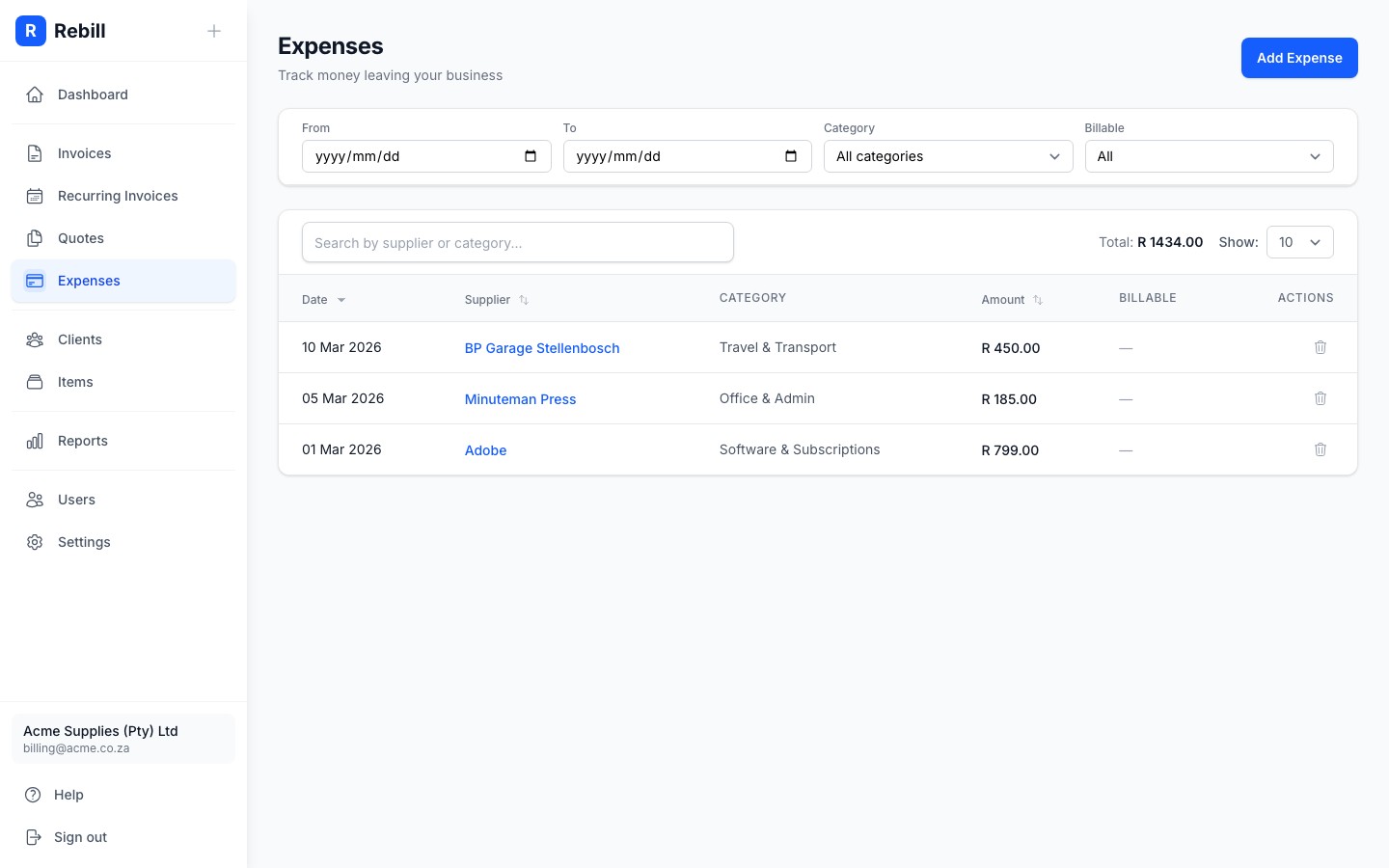The width and height of the screenshot is (1389, 868).
Task: Open the Minuteman Press supplier link
Action: [520, 399]
